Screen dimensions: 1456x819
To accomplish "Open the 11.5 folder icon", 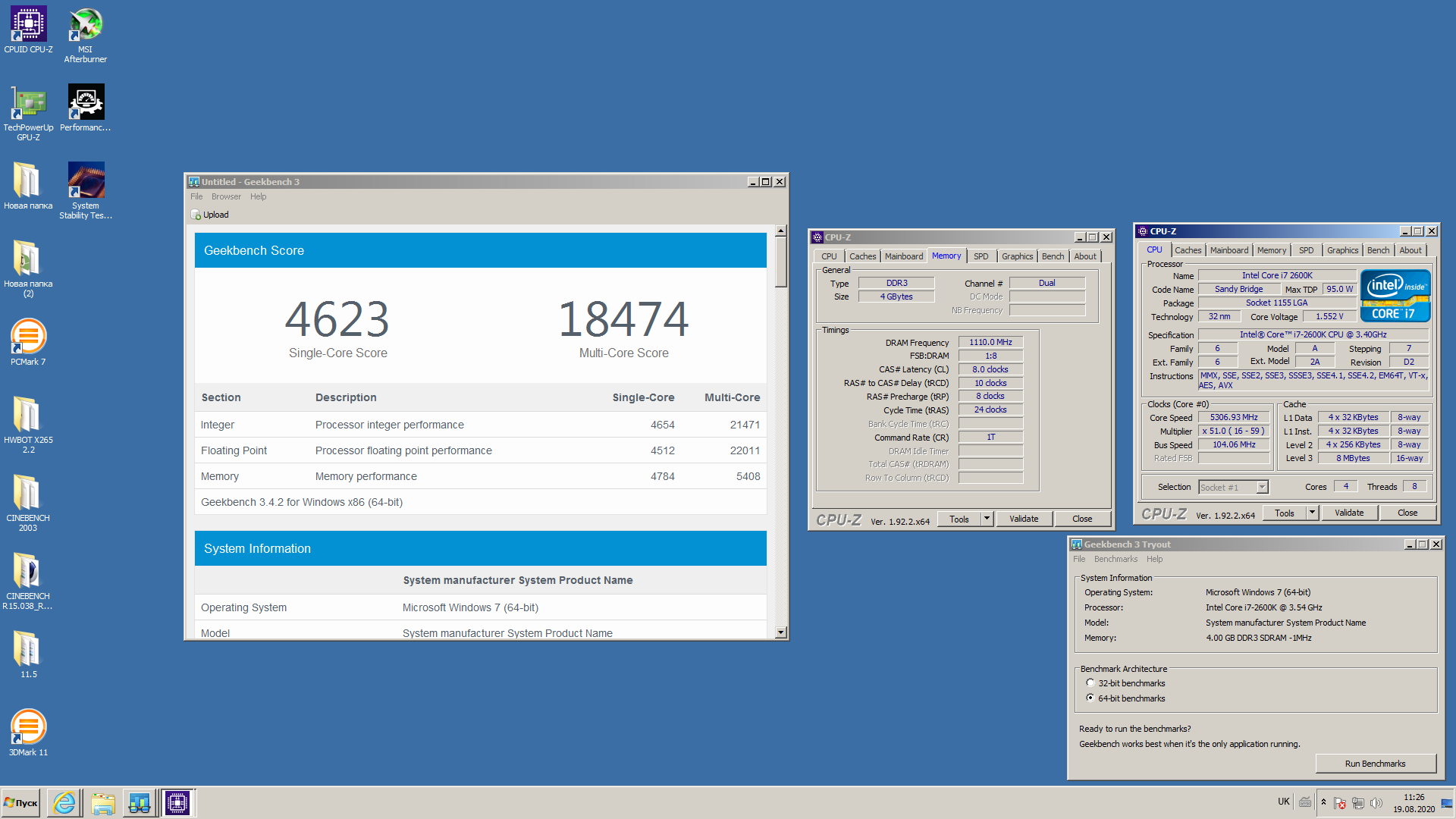I will (28, 654).
